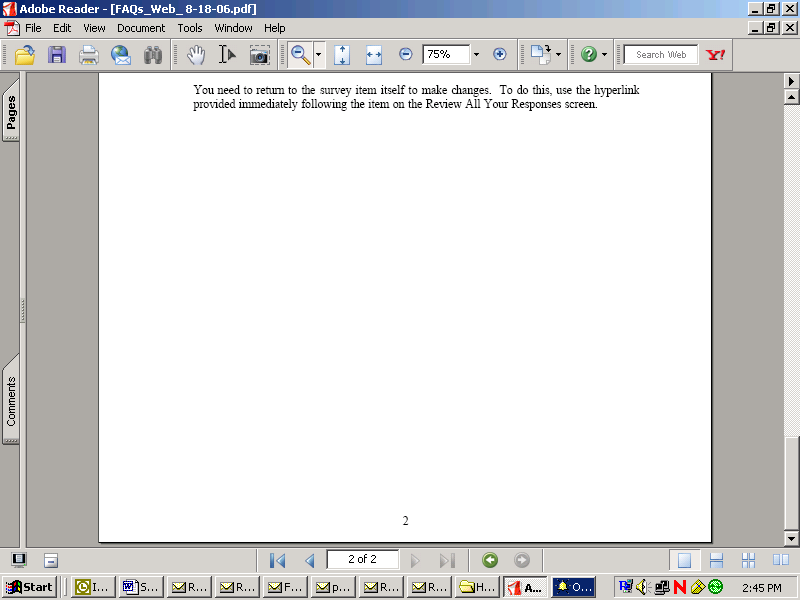Image resolution: width=800 pixels, height=600 pixels.
Task: Go forward to the next view
Action: pos(521,560)
